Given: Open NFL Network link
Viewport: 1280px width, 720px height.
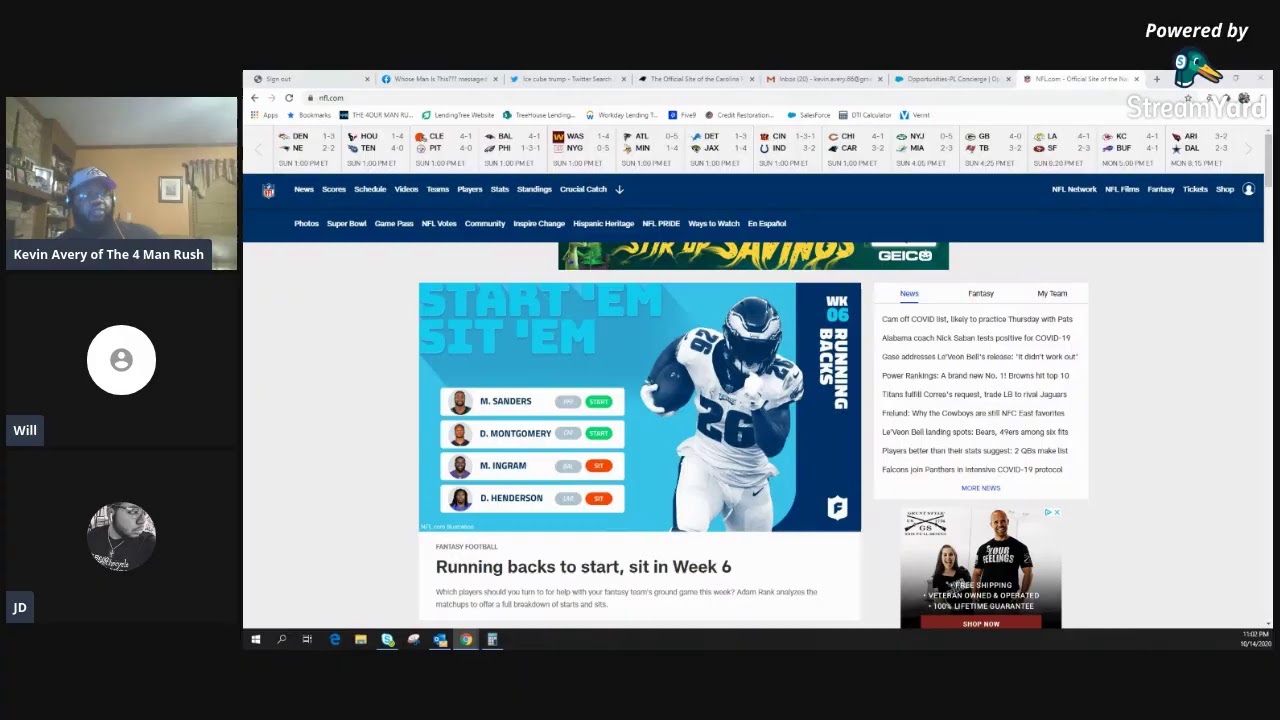Looking at the screenshot, I should [x=1074, y=189].
